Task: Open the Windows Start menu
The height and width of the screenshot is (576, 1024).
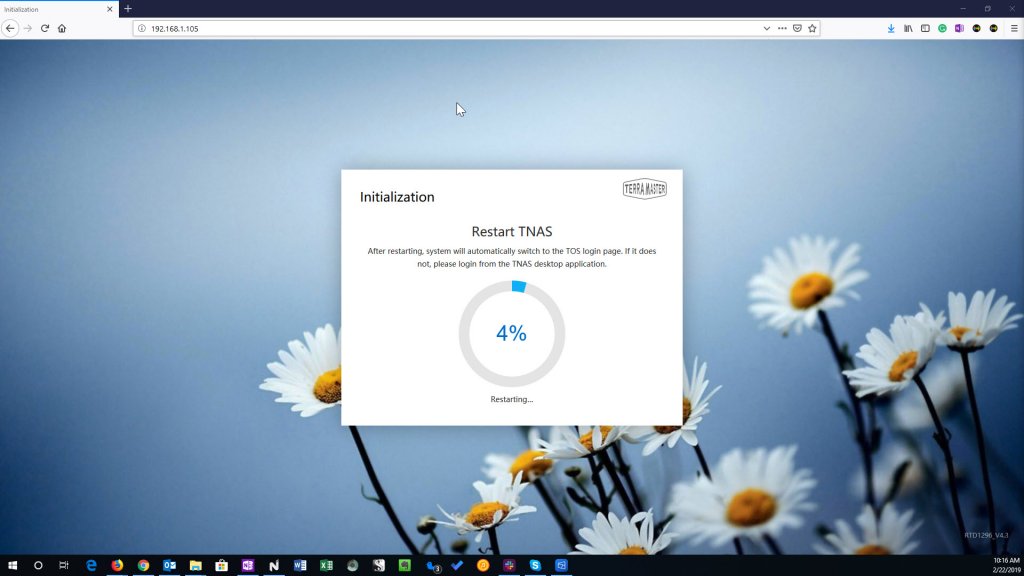Action: [12, 566]
